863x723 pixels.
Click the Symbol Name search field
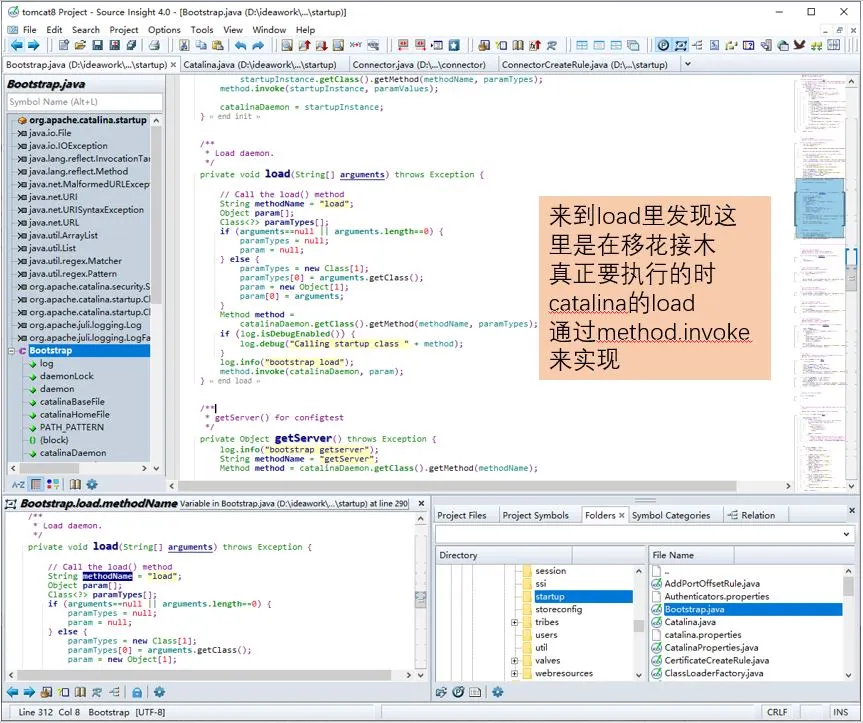(x=85, y=102)
